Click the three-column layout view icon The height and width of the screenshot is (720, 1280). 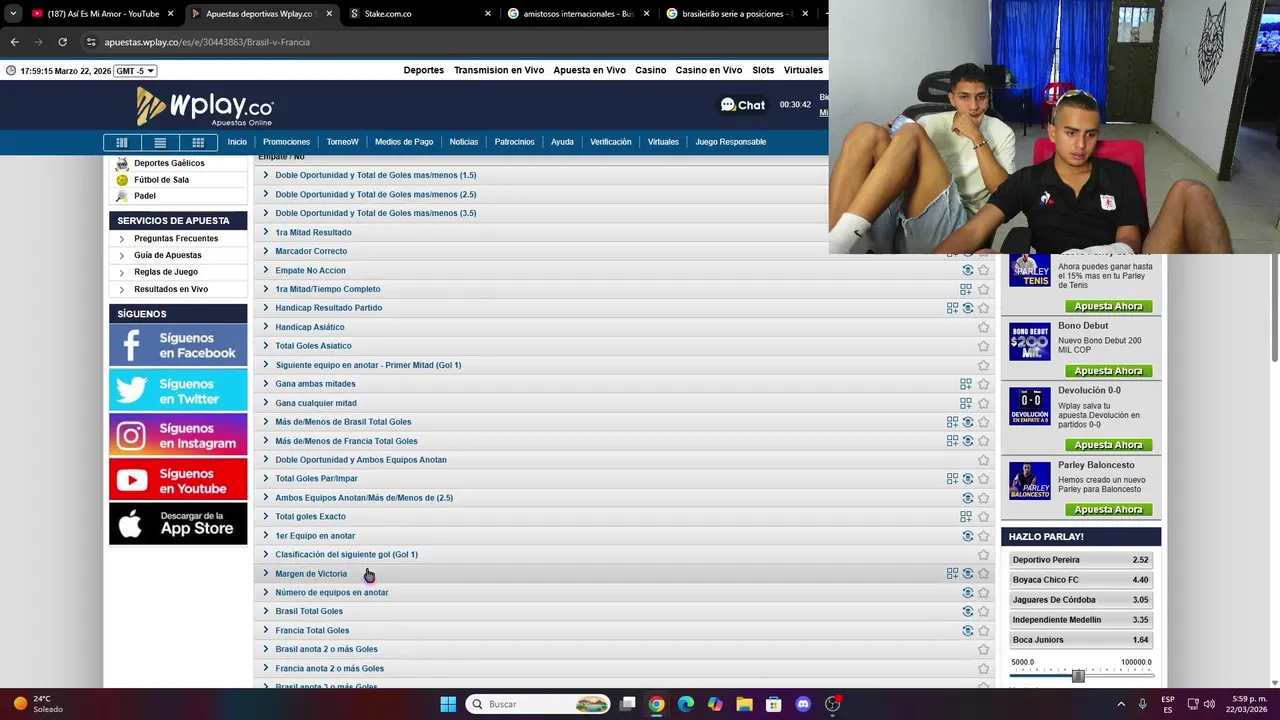pyautogui.click(x=122, y=142)
